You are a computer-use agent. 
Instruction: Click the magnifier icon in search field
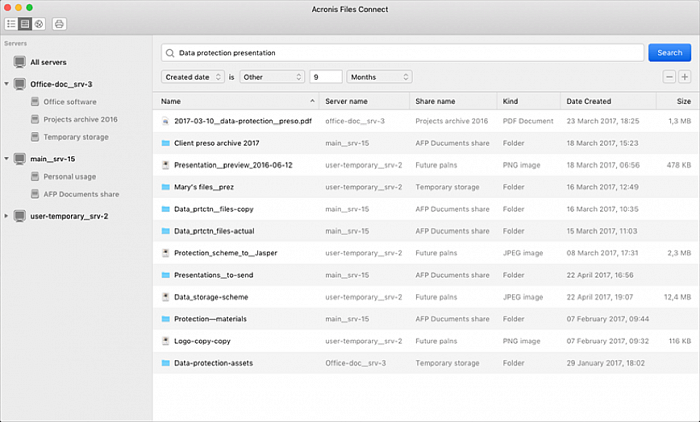pos(170,53)
